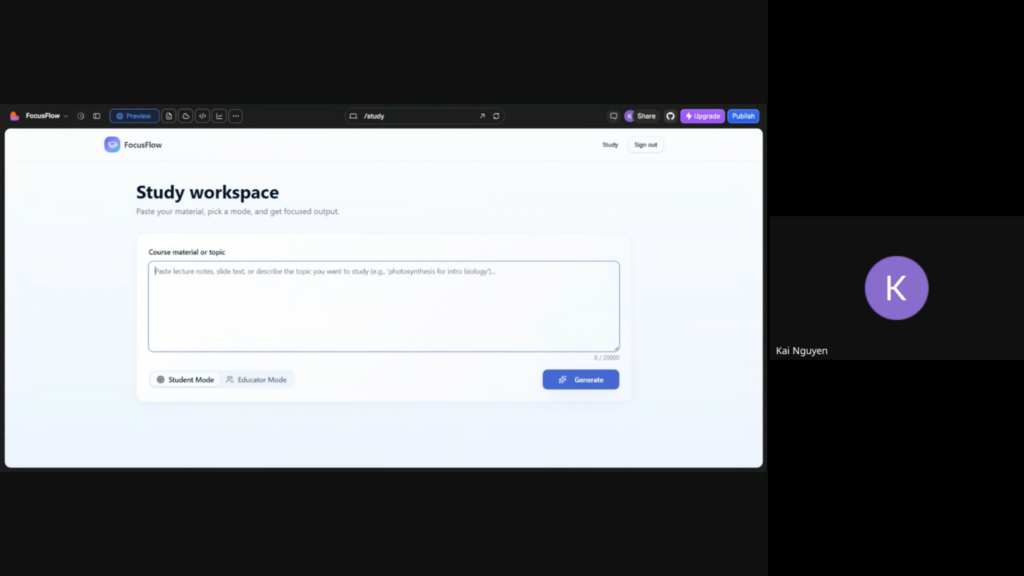Click the Generate button
This screenshot has width=1024, height=576.
[x=581, y=379]
